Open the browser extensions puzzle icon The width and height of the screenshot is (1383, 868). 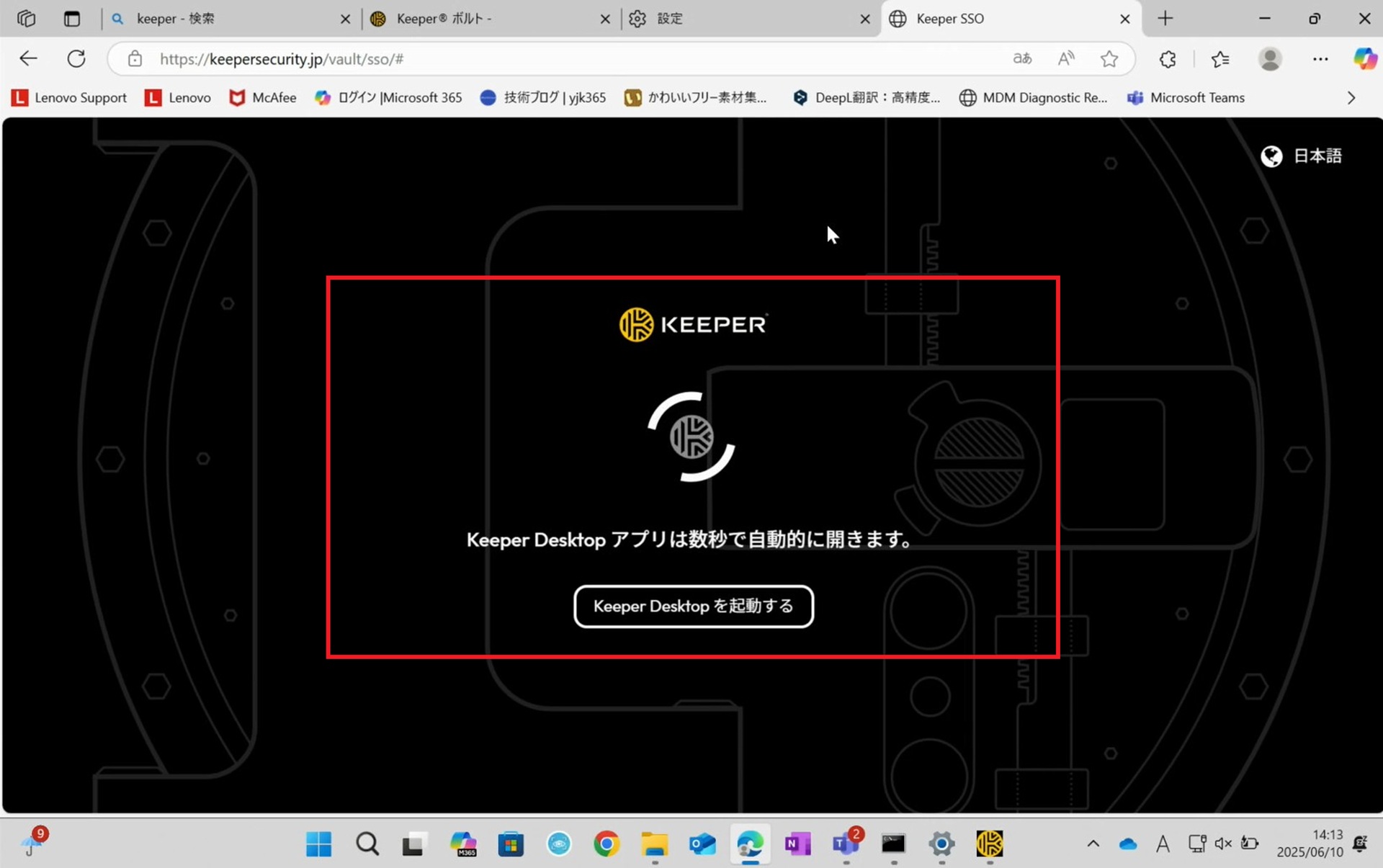click(x=1168, y=59)
